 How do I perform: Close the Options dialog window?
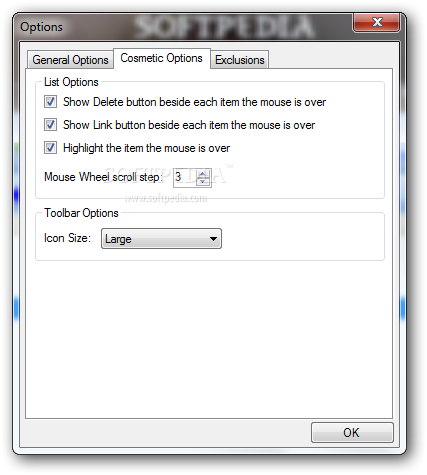(377, 22)
